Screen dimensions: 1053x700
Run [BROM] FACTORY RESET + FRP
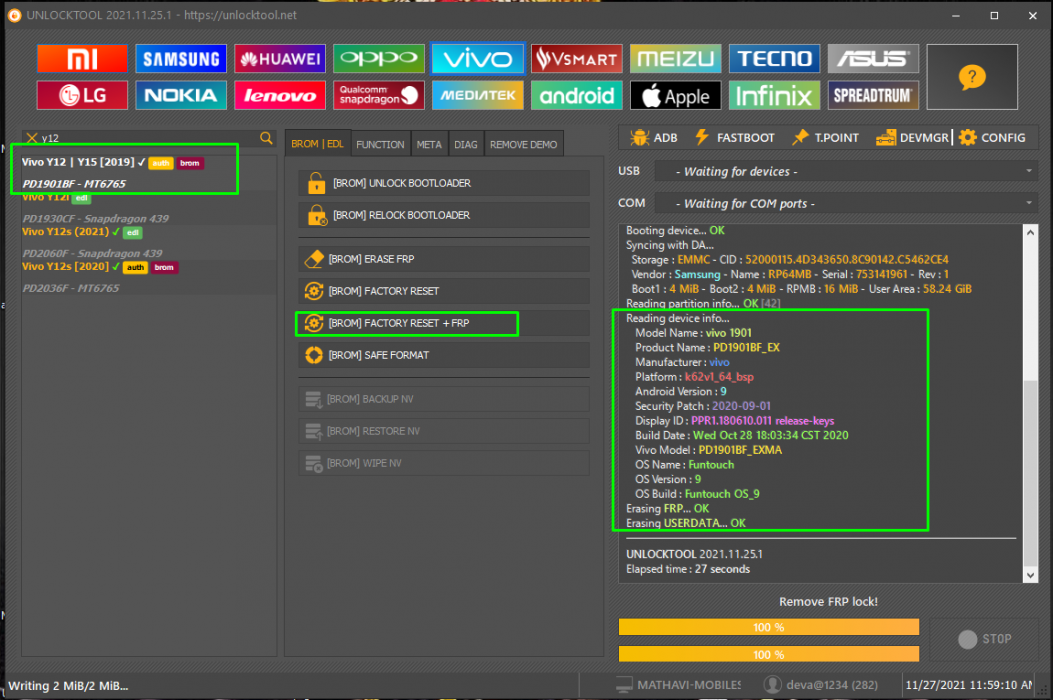coord(444,323)
